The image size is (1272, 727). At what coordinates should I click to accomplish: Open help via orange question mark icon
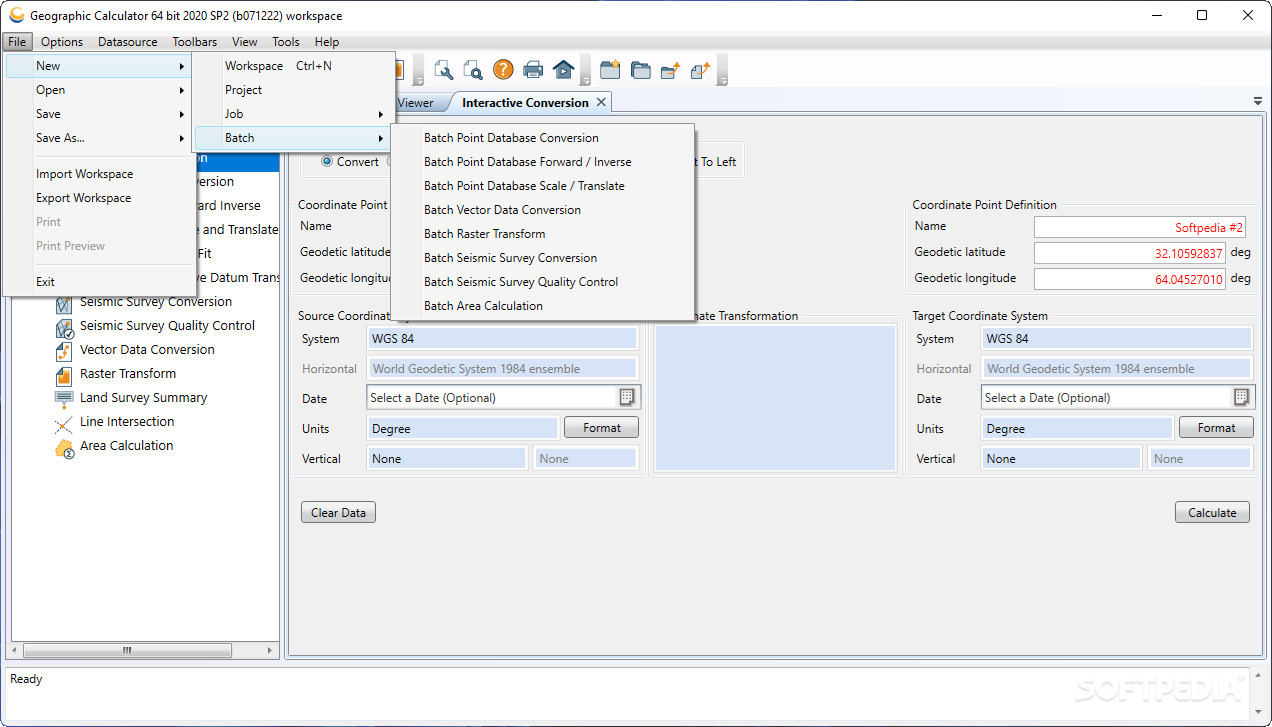point(503,70)
